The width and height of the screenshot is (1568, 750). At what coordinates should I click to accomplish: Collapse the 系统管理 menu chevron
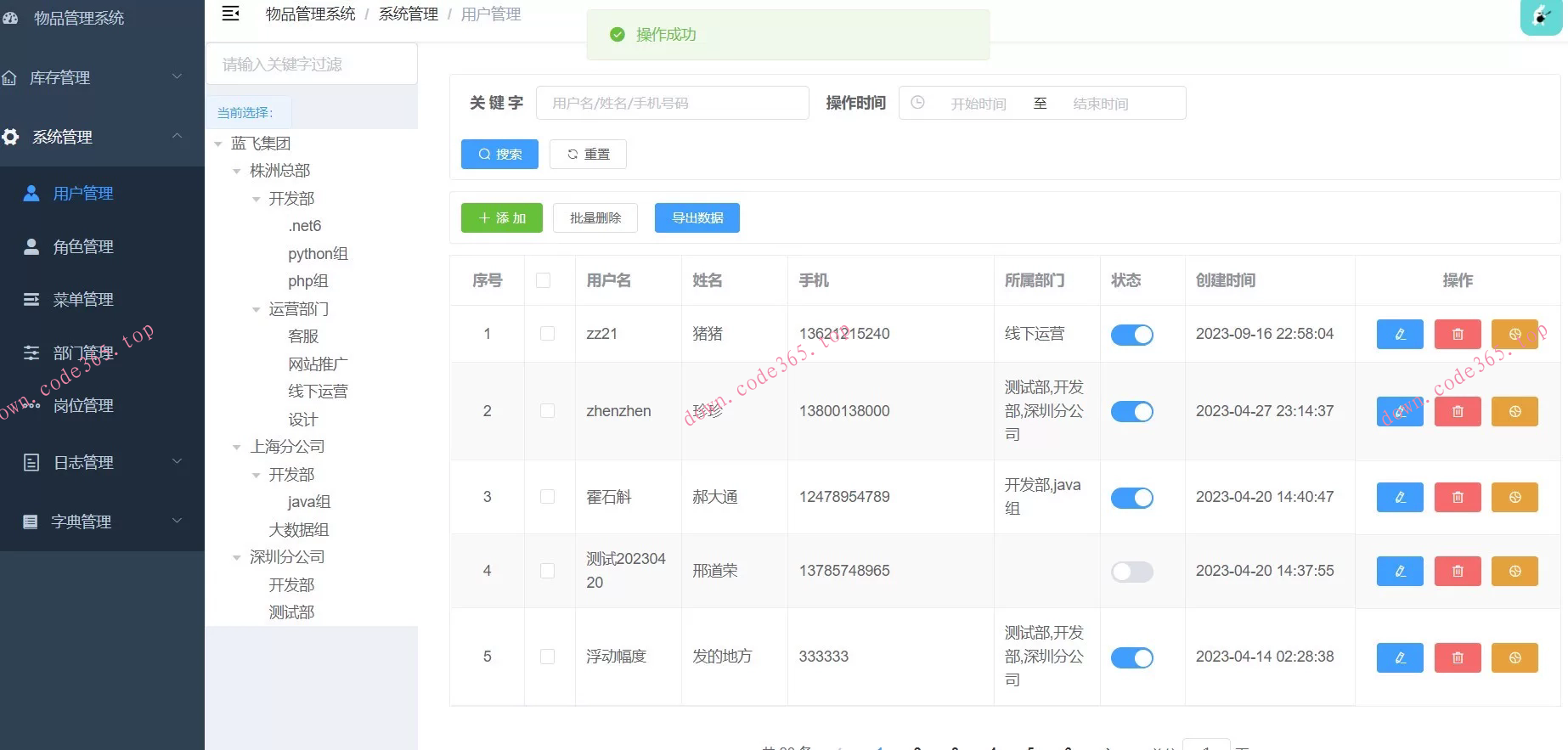tap(177, 136)
